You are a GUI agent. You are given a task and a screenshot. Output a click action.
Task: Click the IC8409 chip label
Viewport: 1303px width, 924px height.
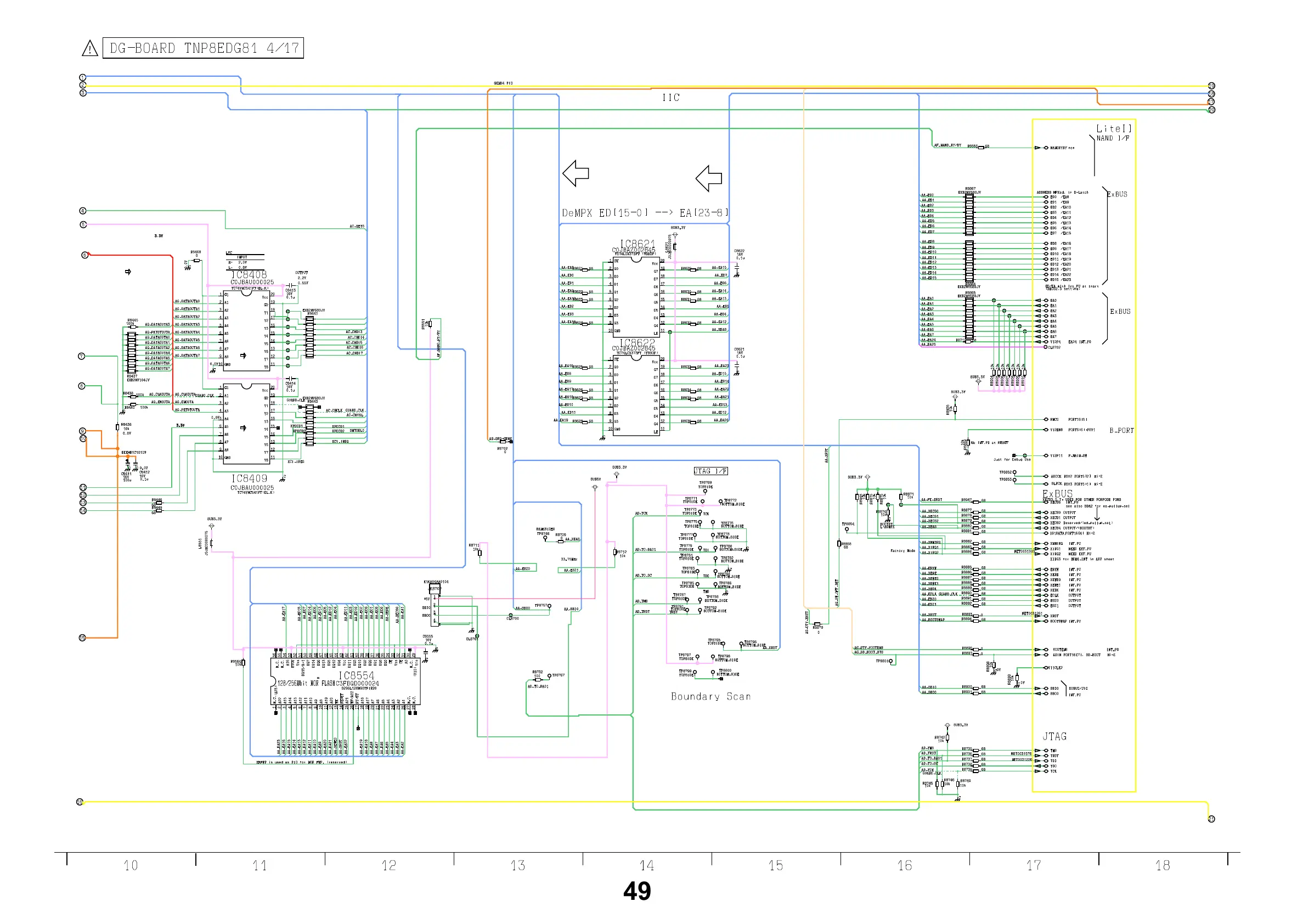pyautogui.click(x=249, y=479)
